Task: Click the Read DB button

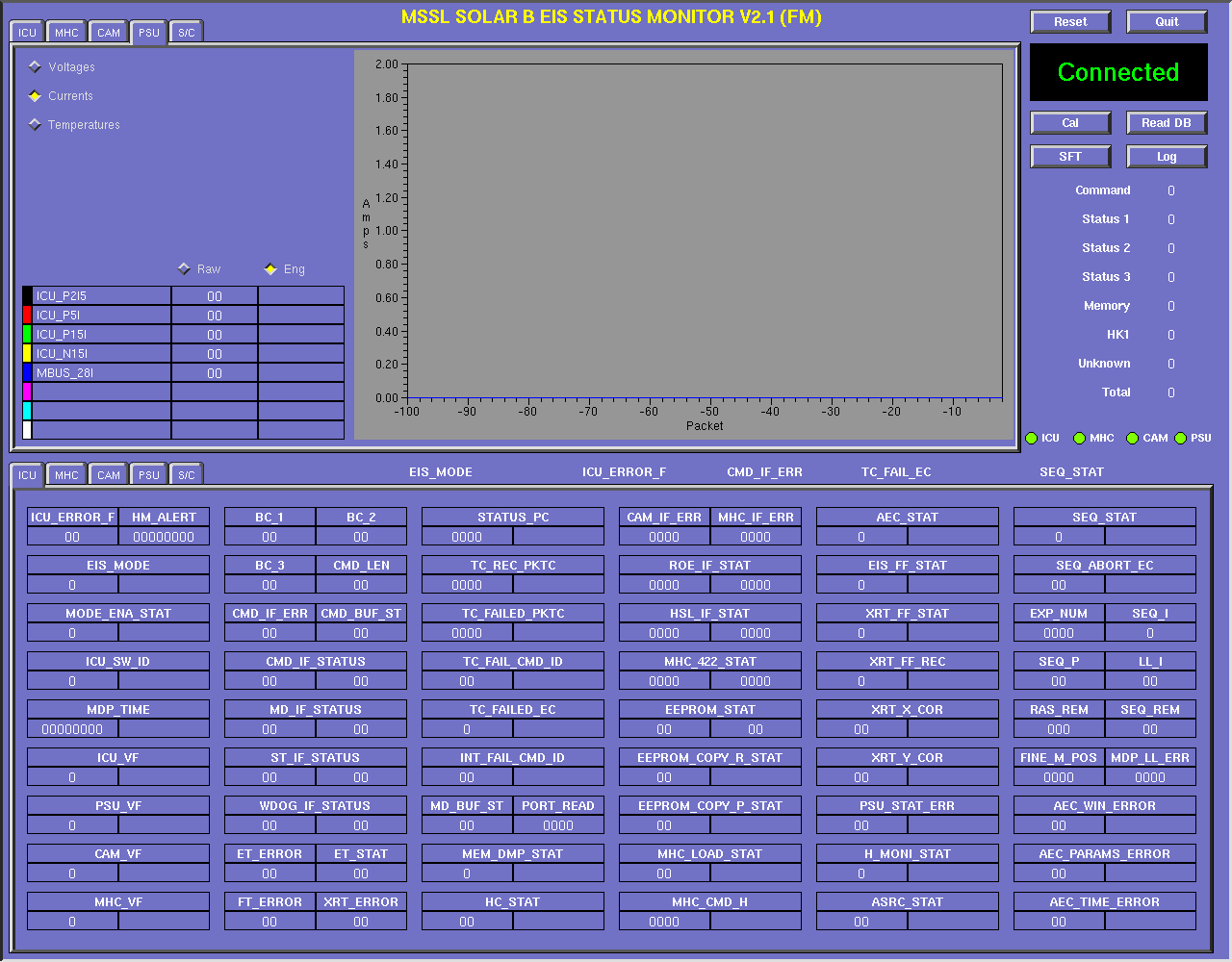Action: pos(1167,123)
